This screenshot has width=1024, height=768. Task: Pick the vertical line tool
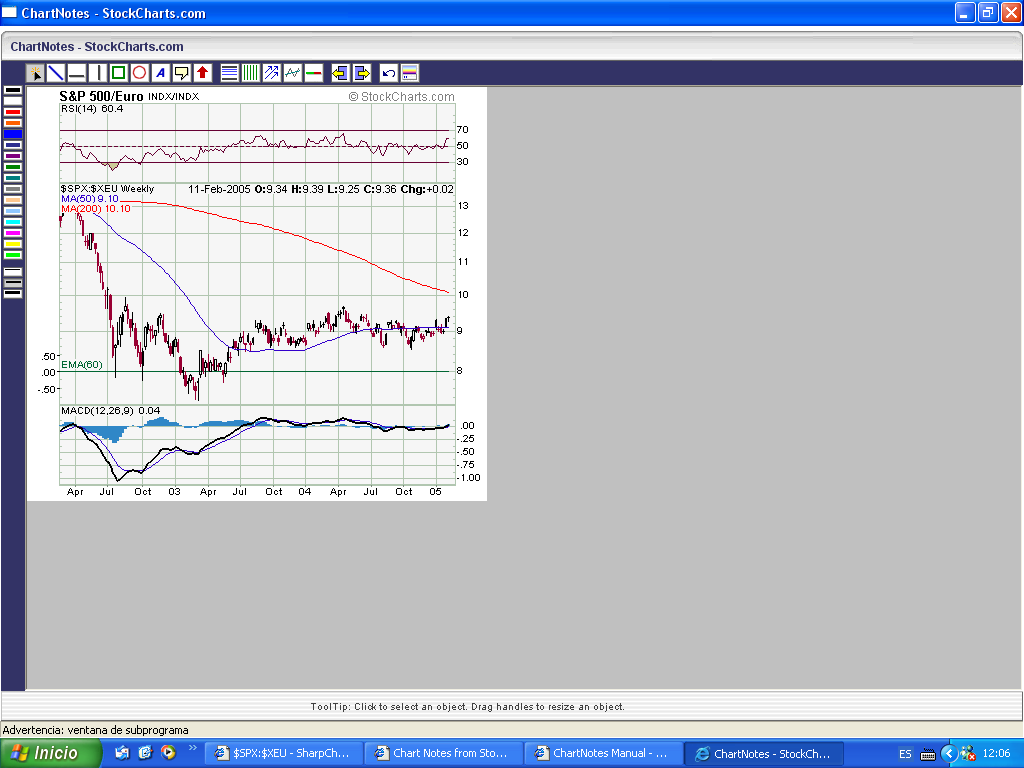97,73
